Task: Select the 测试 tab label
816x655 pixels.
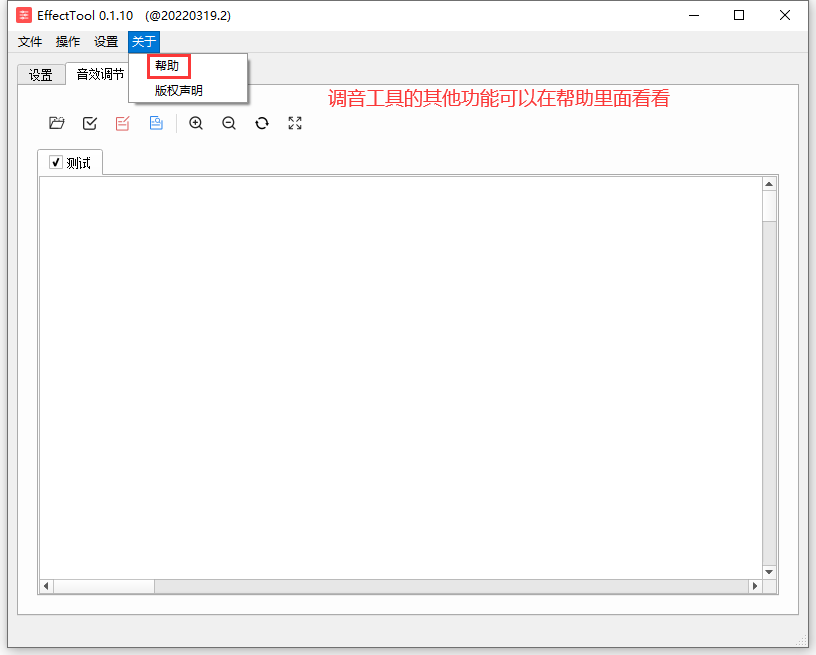Action: (79, 163)
